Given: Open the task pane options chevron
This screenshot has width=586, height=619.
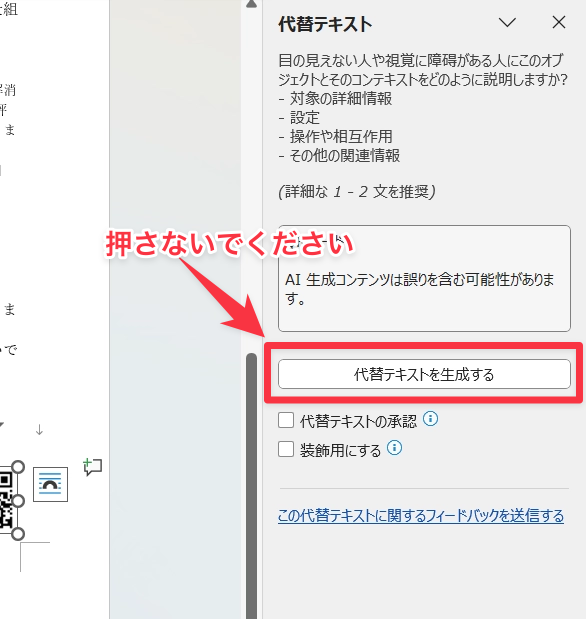Looking at the screenshot, I should pos(507,22).
